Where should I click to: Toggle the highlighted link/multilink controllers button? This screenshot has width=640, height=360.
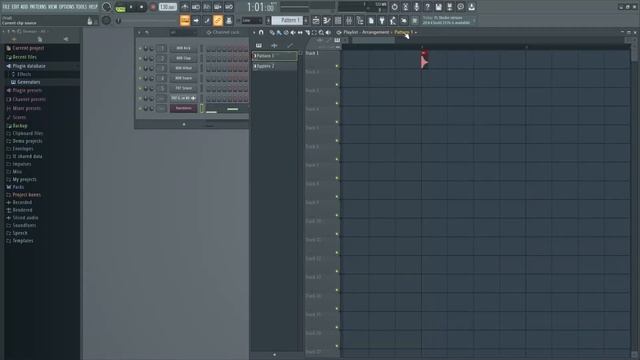click(218, 20)
